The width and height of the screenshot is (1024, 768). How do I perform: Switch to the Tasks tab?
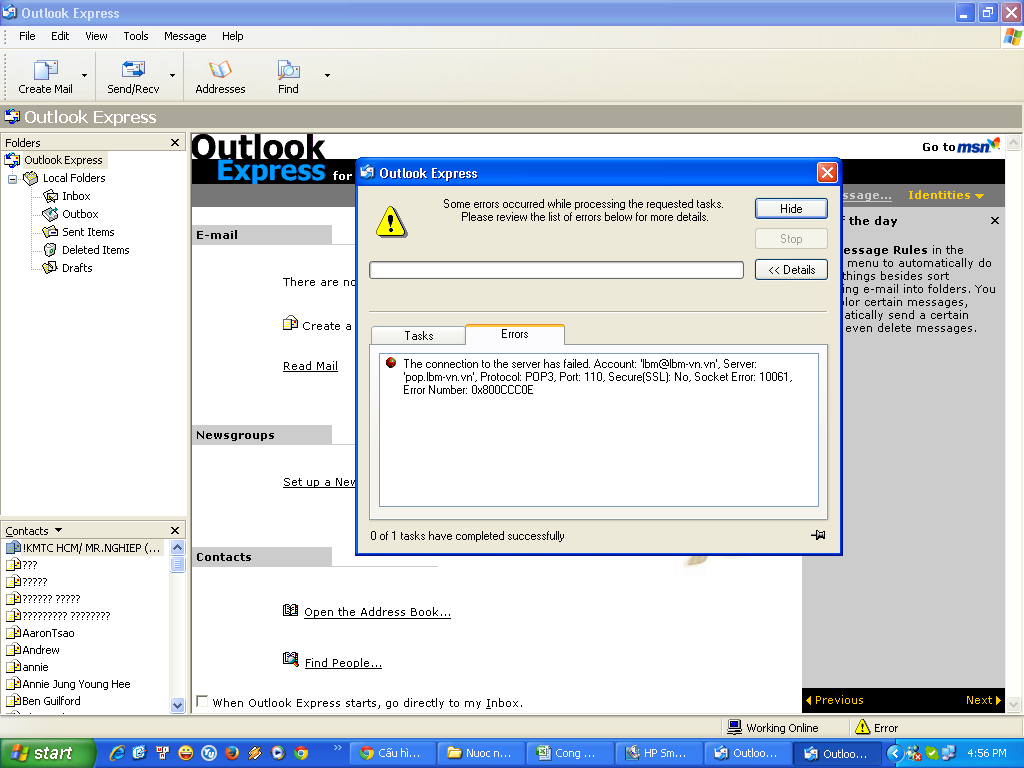coord(419,336)
